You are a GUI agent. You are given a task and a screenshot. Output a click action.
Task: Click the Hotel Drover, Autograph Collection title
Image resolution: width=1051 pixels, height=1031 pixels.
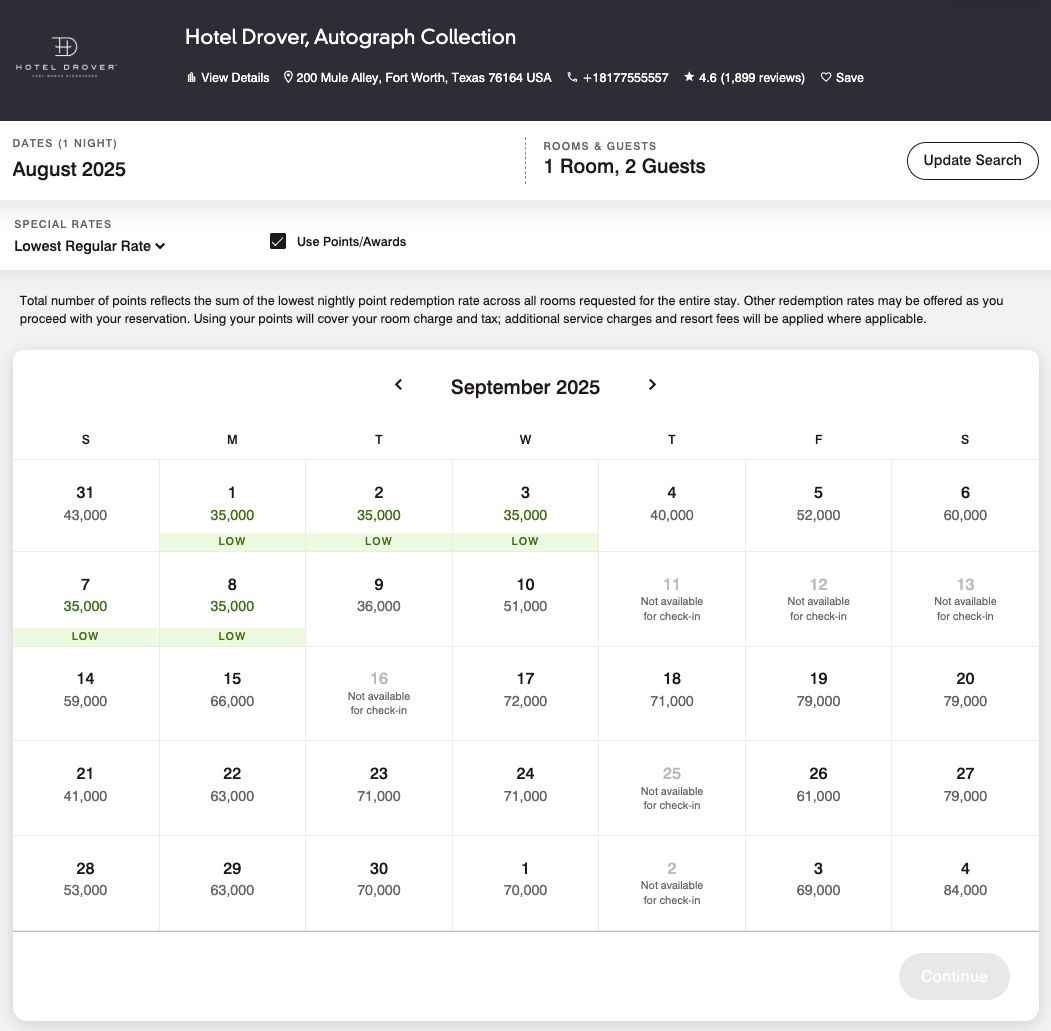[351, 37]
